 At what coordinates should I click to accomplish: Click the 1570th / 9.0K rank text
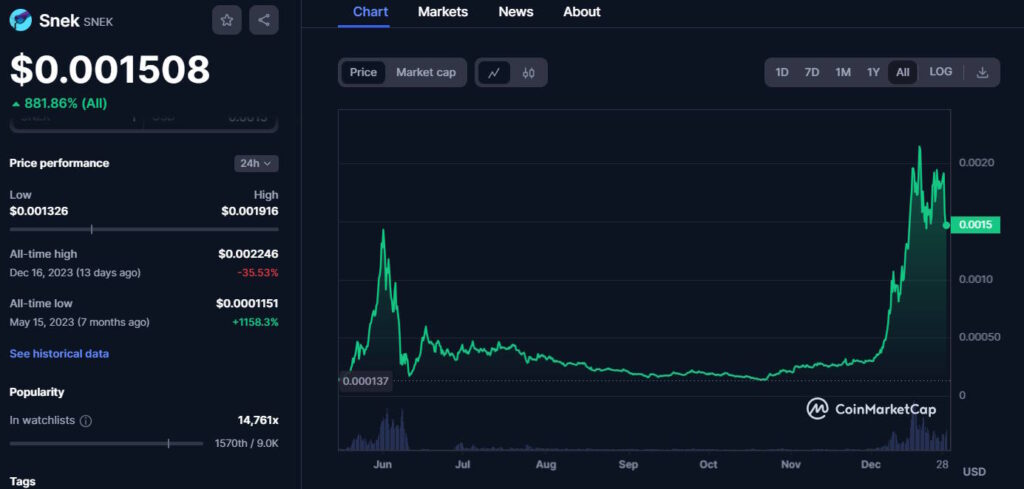247,443
